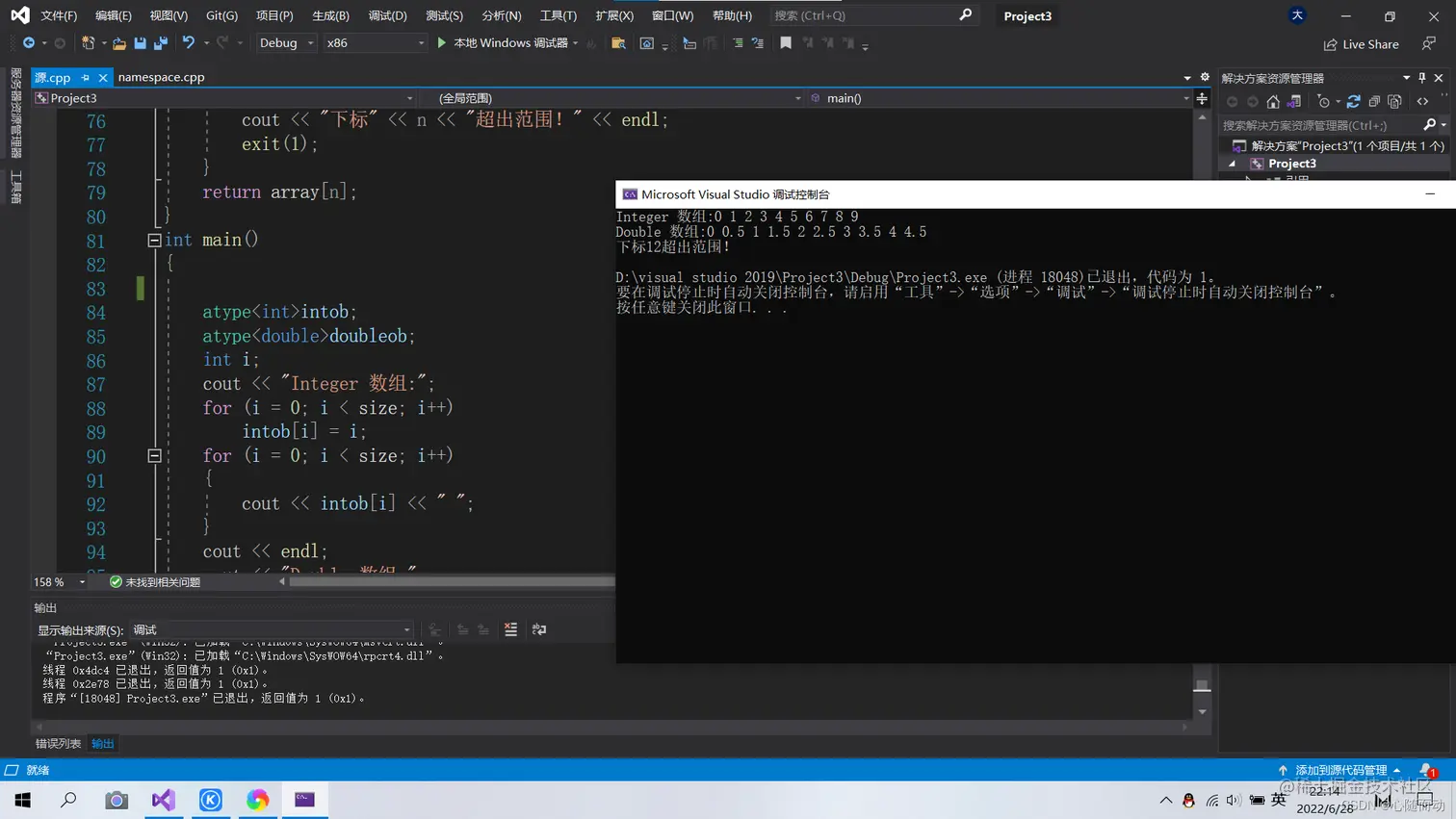The height and width of the screenshot is (819, 1456).
Task: Open the 工具(T) menu
Action: 559,15
